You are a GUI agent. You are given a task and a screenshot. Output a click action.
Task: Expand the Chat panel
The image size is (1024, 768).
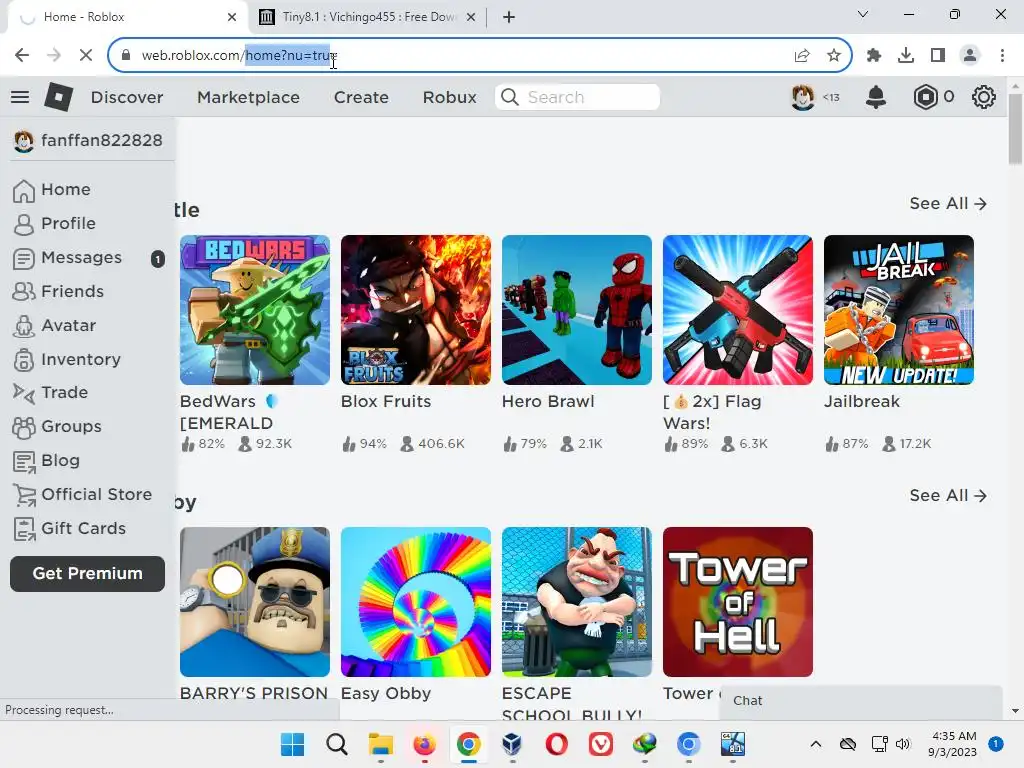[x=861, y=701]
